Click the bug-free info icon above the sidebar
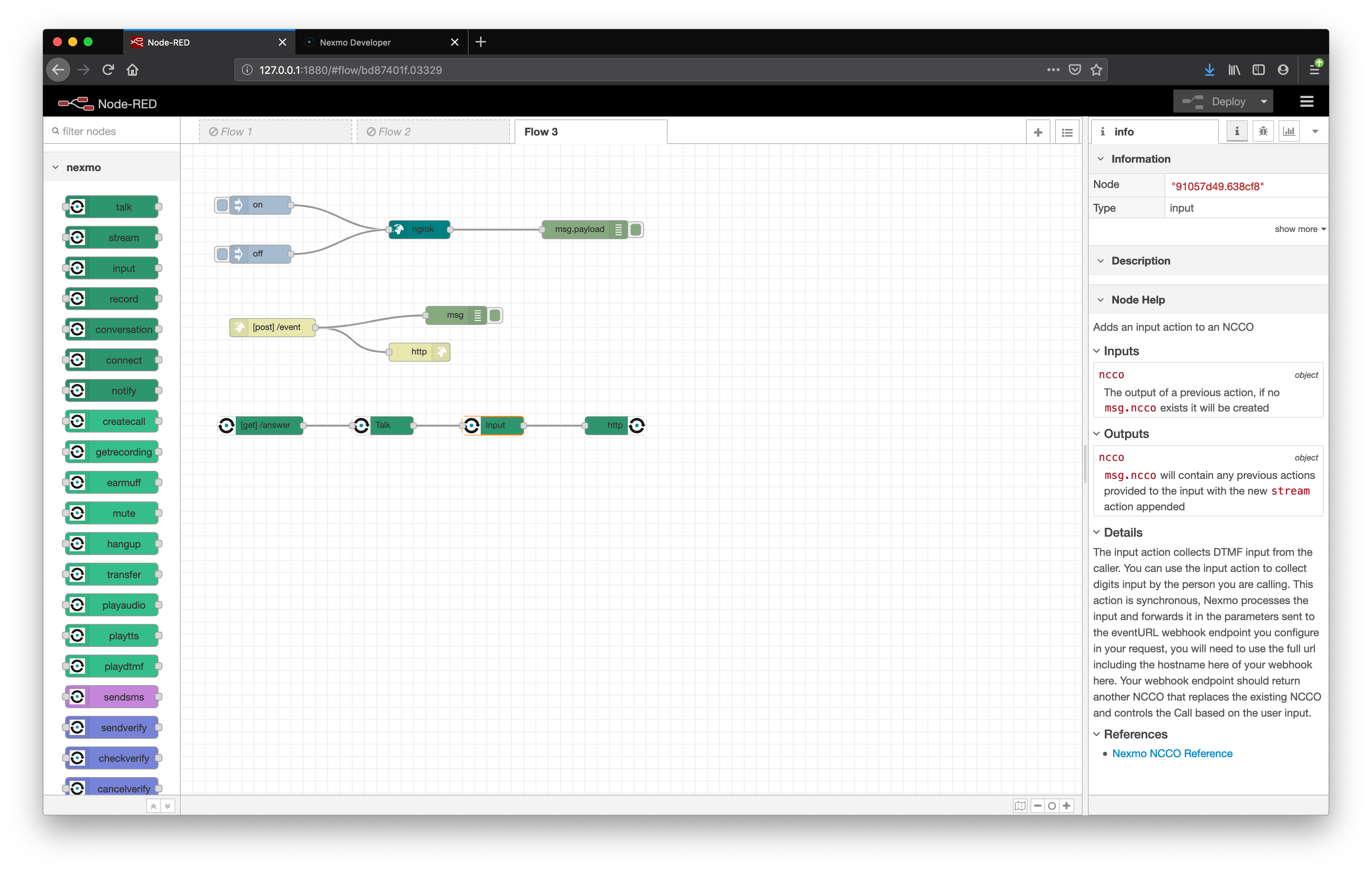Screen dimensions: 1372x872 [1237, 131]
